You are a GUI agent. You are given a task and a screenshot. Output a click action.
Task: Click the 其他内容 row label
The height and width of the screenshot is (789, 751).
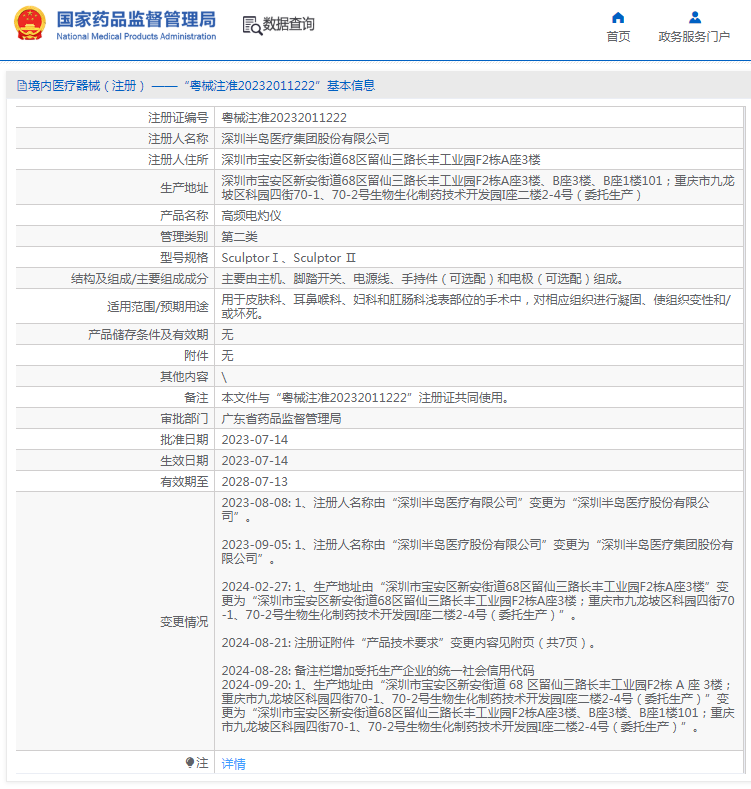(x=184, y=377)
